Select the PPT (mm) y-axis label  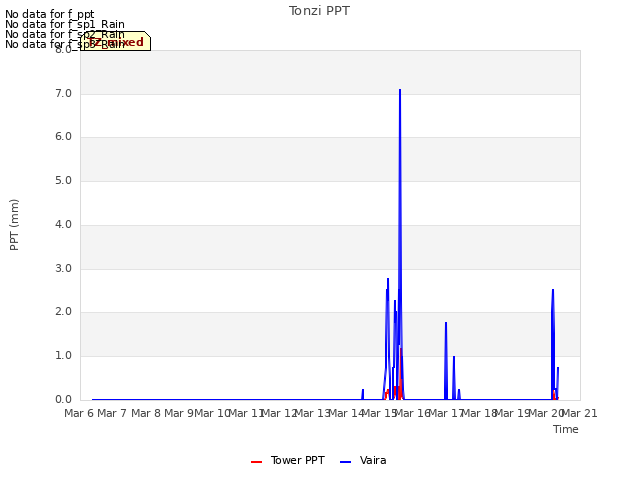pyautogui.click(x=14, y=224)
